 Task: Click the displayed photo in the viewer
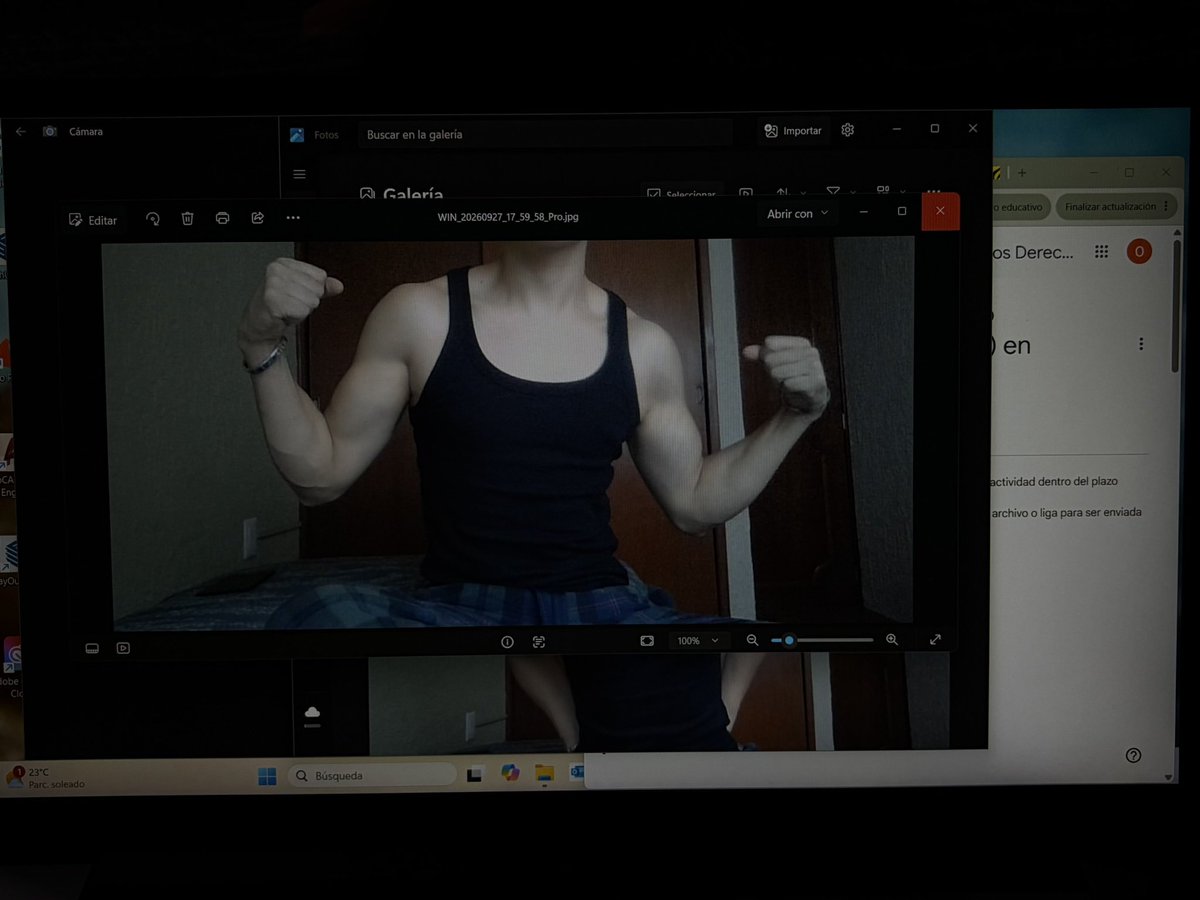(508, 432)
